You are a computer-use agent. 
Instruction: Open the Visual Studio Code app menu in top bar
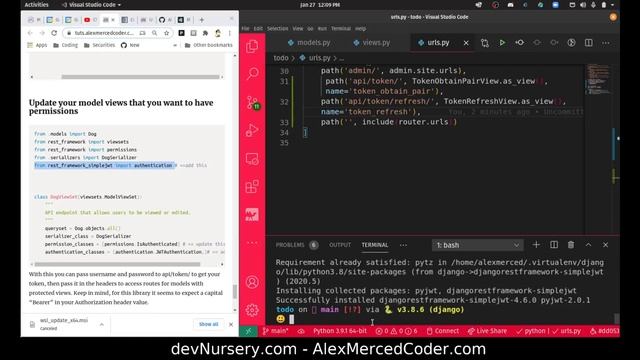(91, 5)
